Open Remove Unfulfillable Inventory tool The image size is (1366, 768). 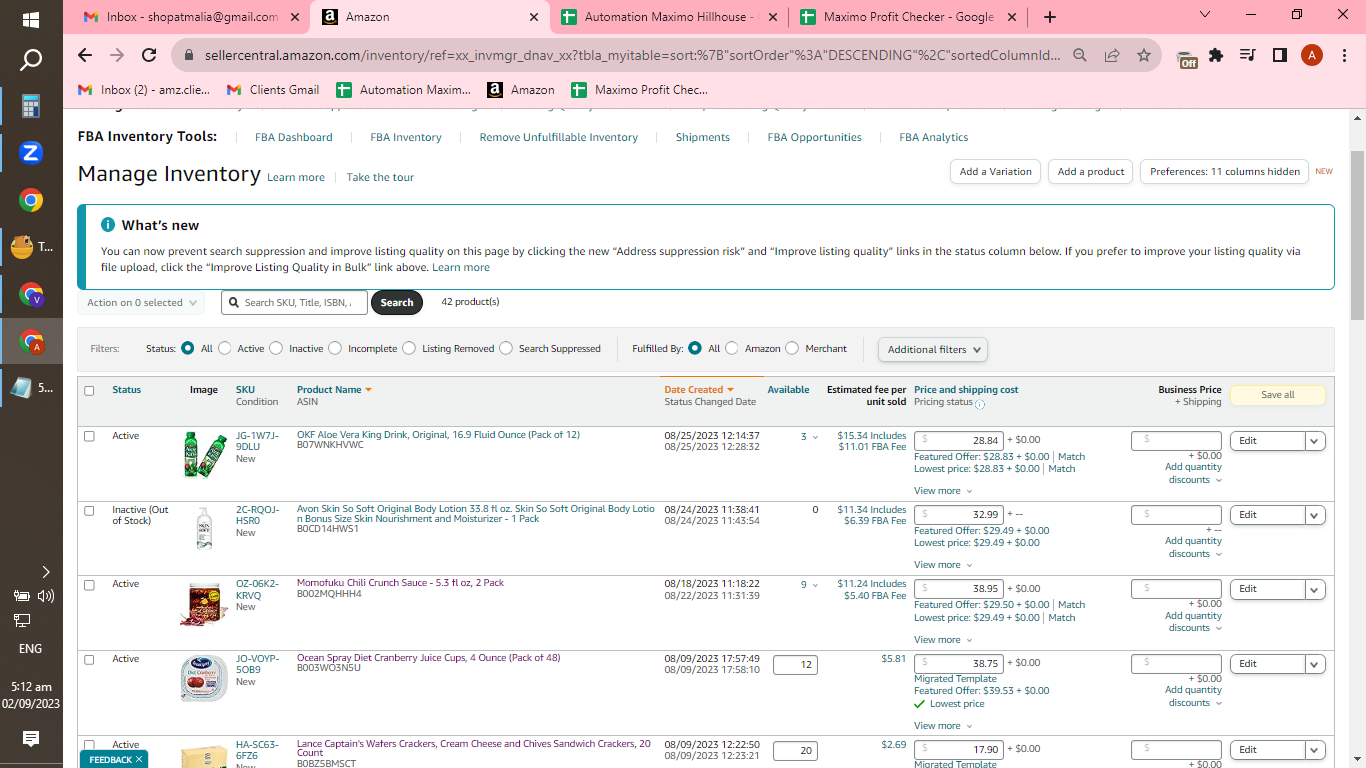(558, 137)
